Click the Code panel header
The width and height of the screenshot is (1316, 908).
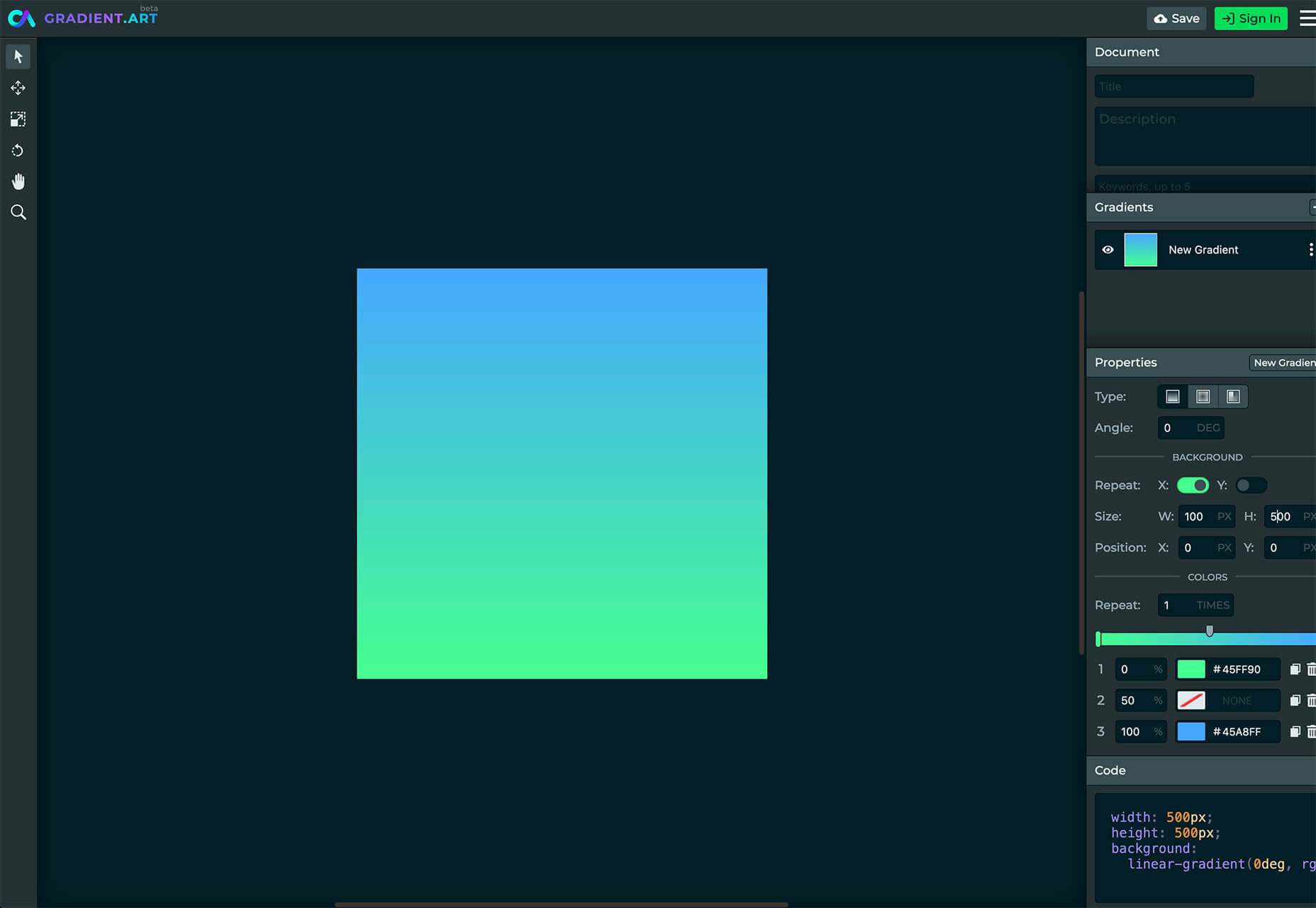click(1201, 770)
